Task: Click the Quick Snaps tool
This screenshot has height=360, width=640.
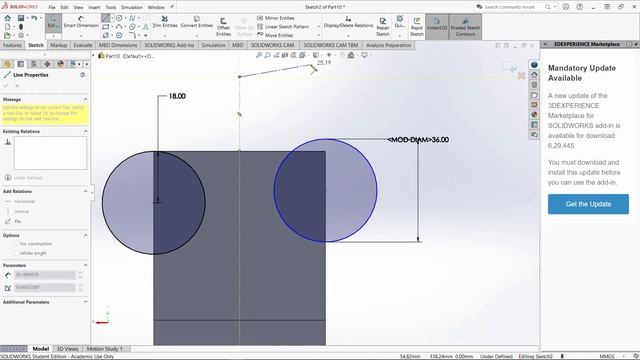Action: point(400,21)
